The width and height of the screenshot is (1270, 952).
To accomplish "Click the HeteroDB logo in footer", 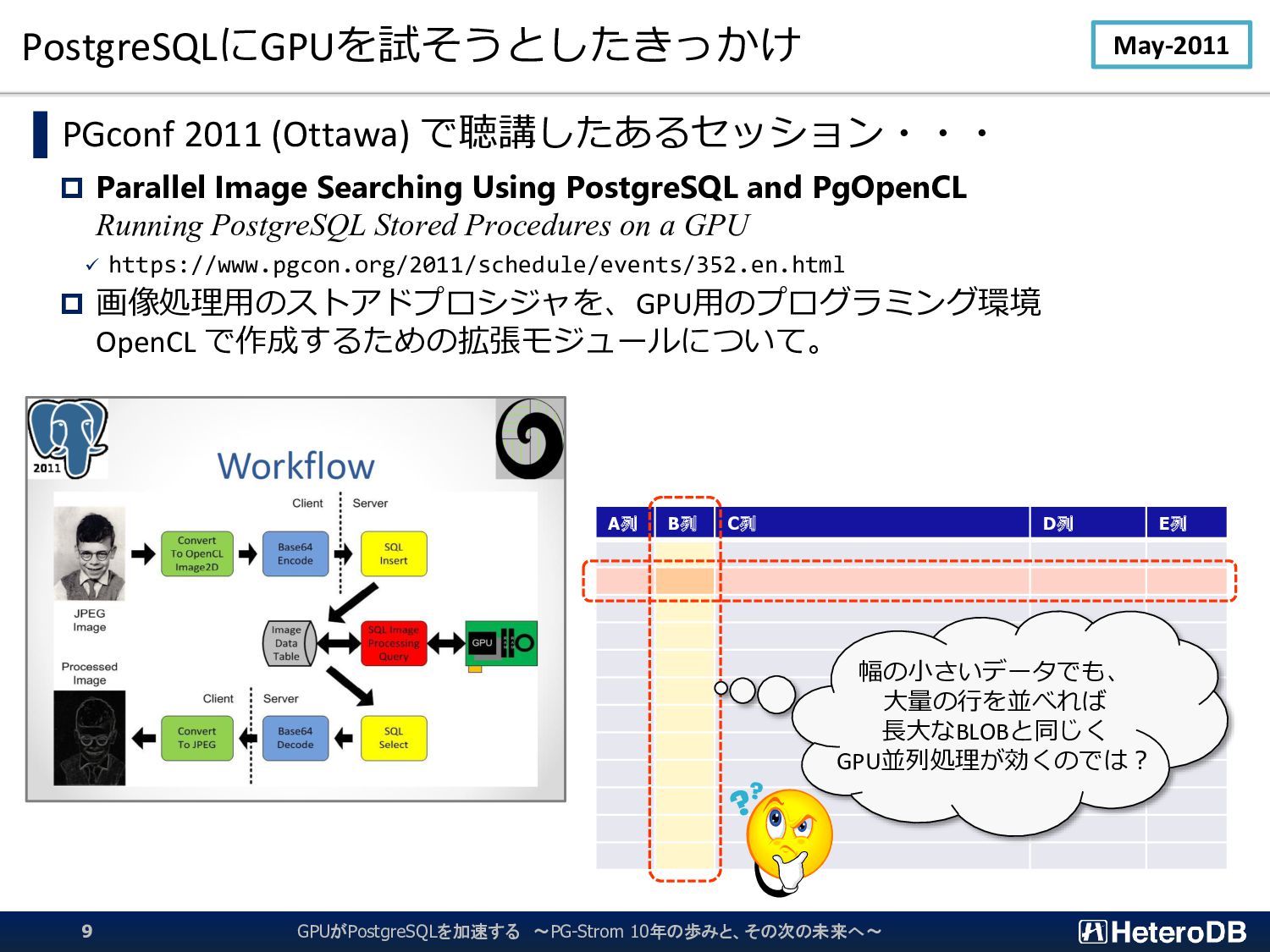I will click(1162, 932).
